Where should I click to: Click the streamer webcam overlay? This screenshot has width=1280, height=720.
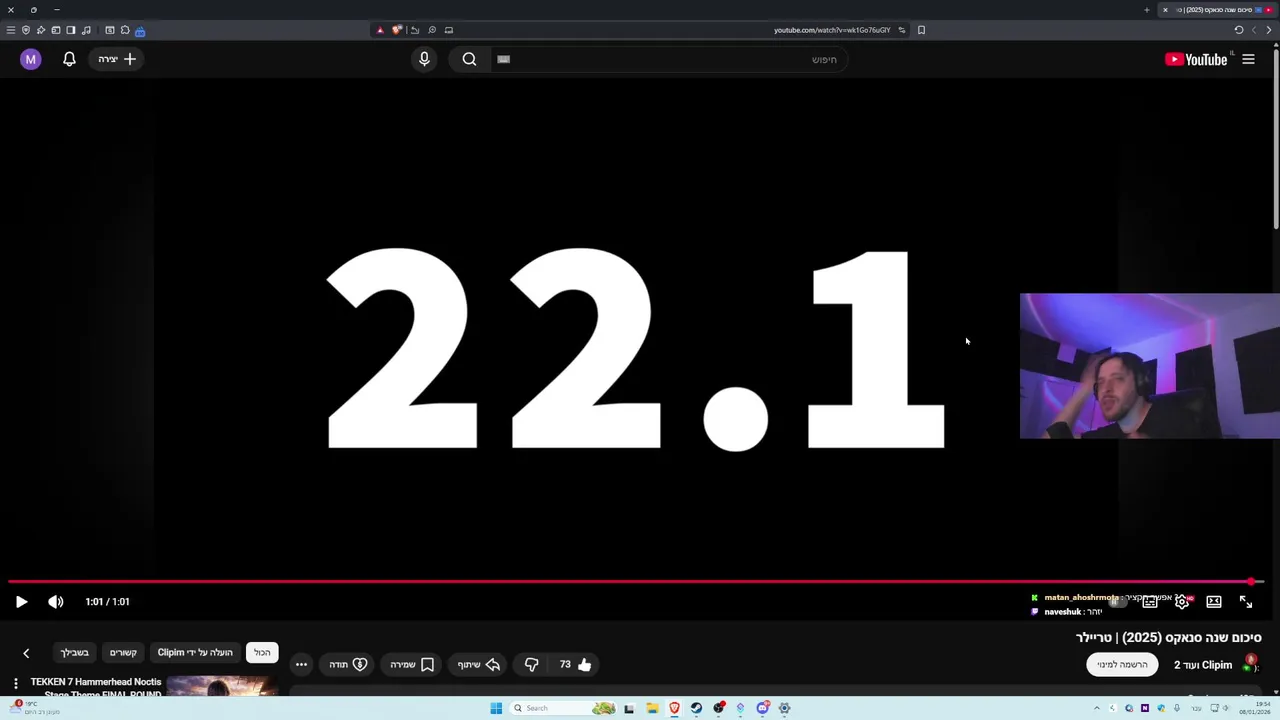tap(1150, 366)
